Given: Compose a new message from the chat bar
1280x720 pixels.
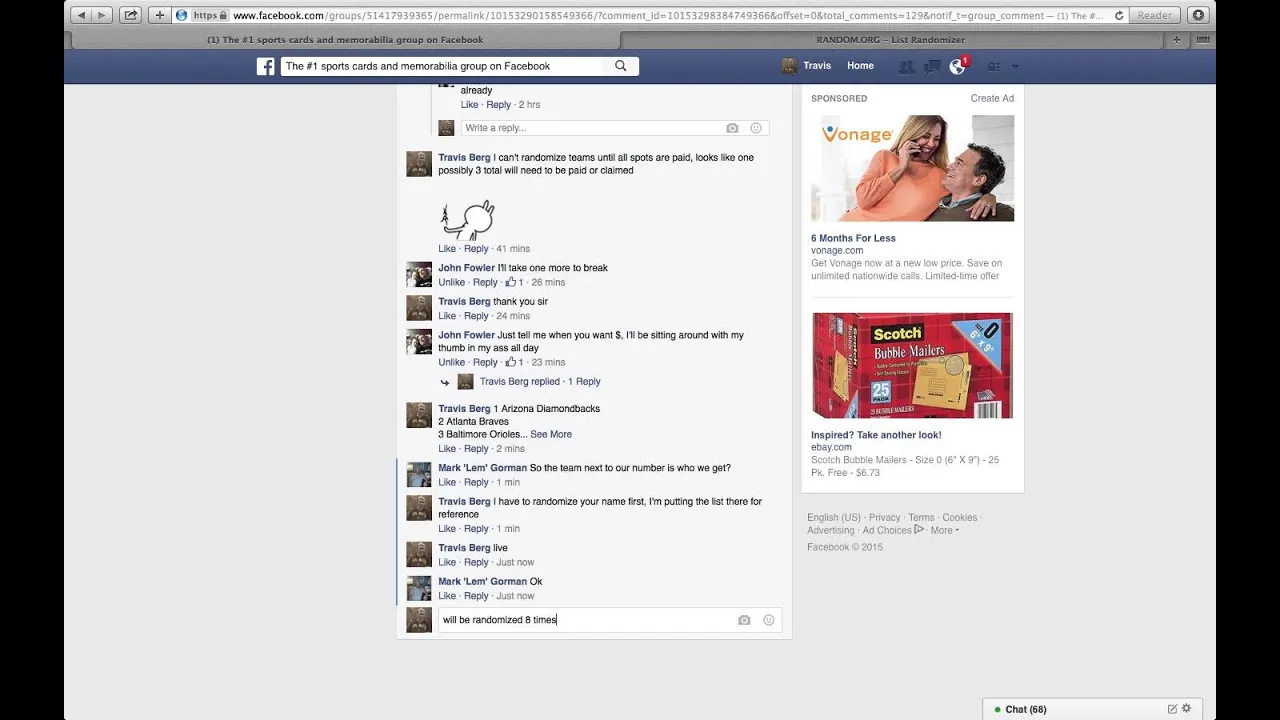Looking at the screenshot, I should click(1172, 710).
